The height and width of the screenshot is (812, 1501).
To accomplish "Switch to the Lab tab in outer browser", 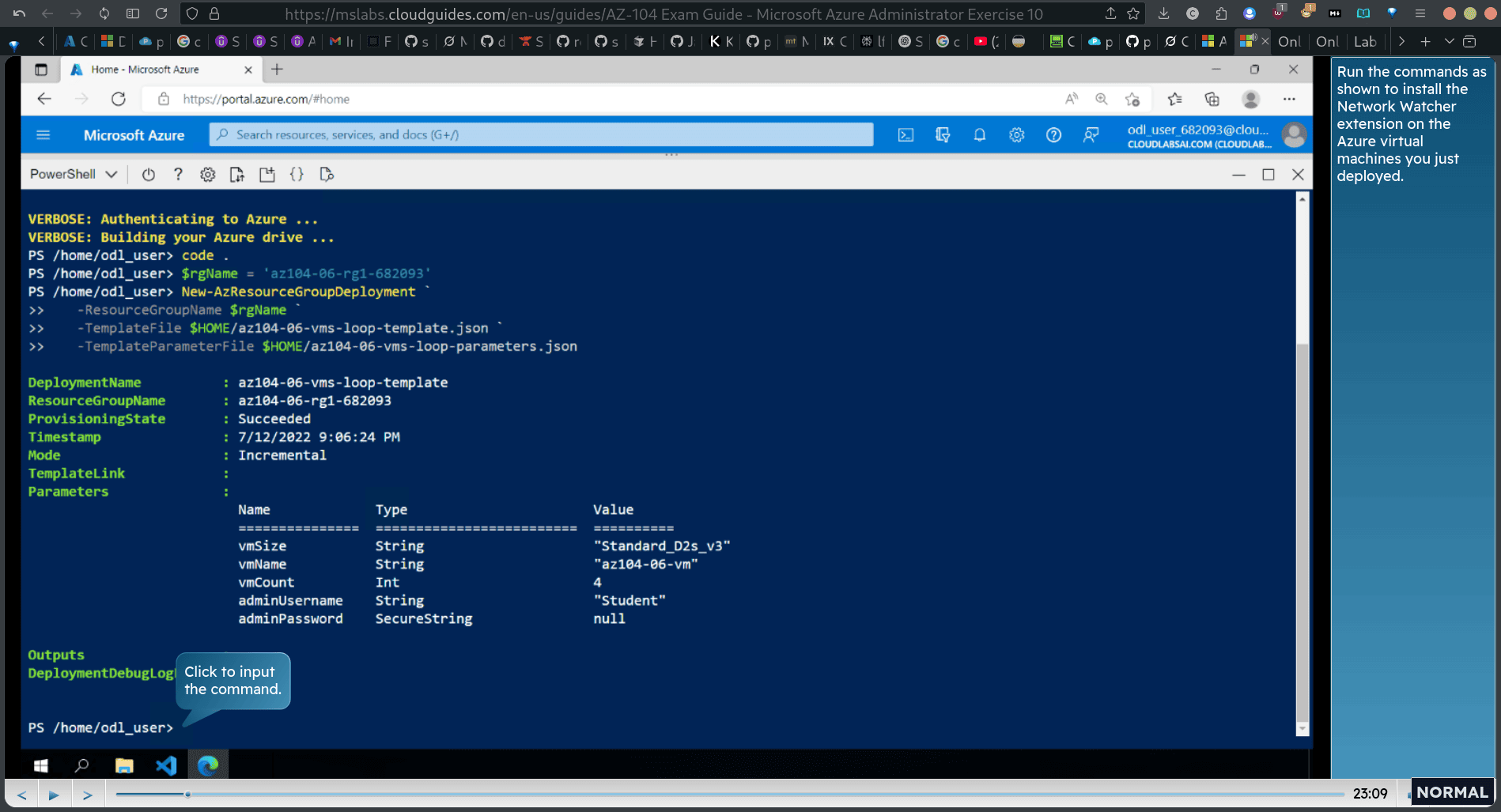I will [x=1365, y=41].
